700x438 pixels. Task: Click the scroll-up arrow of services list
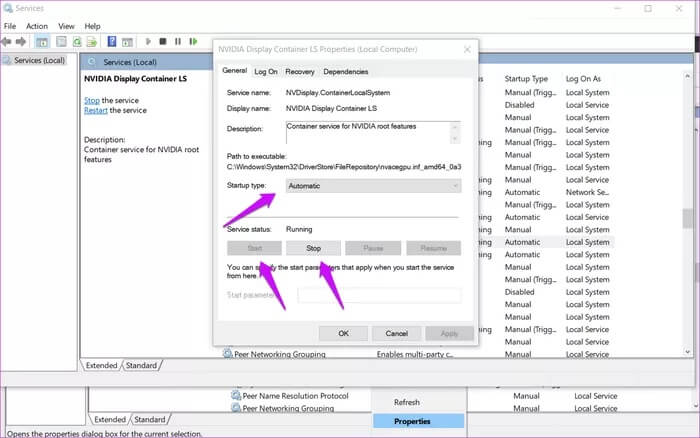pos(688,76)
